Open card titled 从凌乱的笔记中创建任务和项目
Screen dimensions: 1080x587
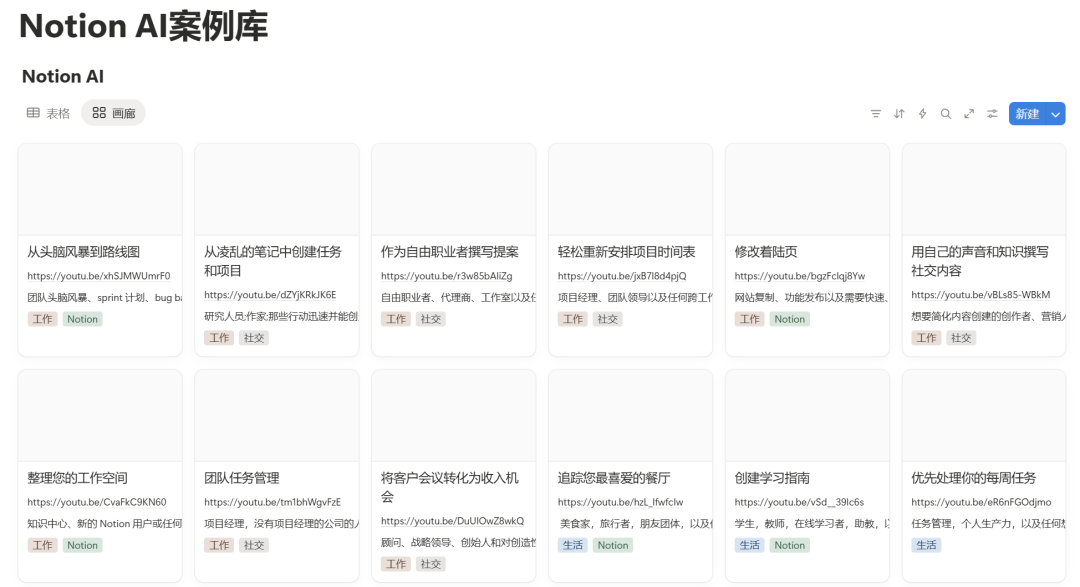tap(273, 261)
